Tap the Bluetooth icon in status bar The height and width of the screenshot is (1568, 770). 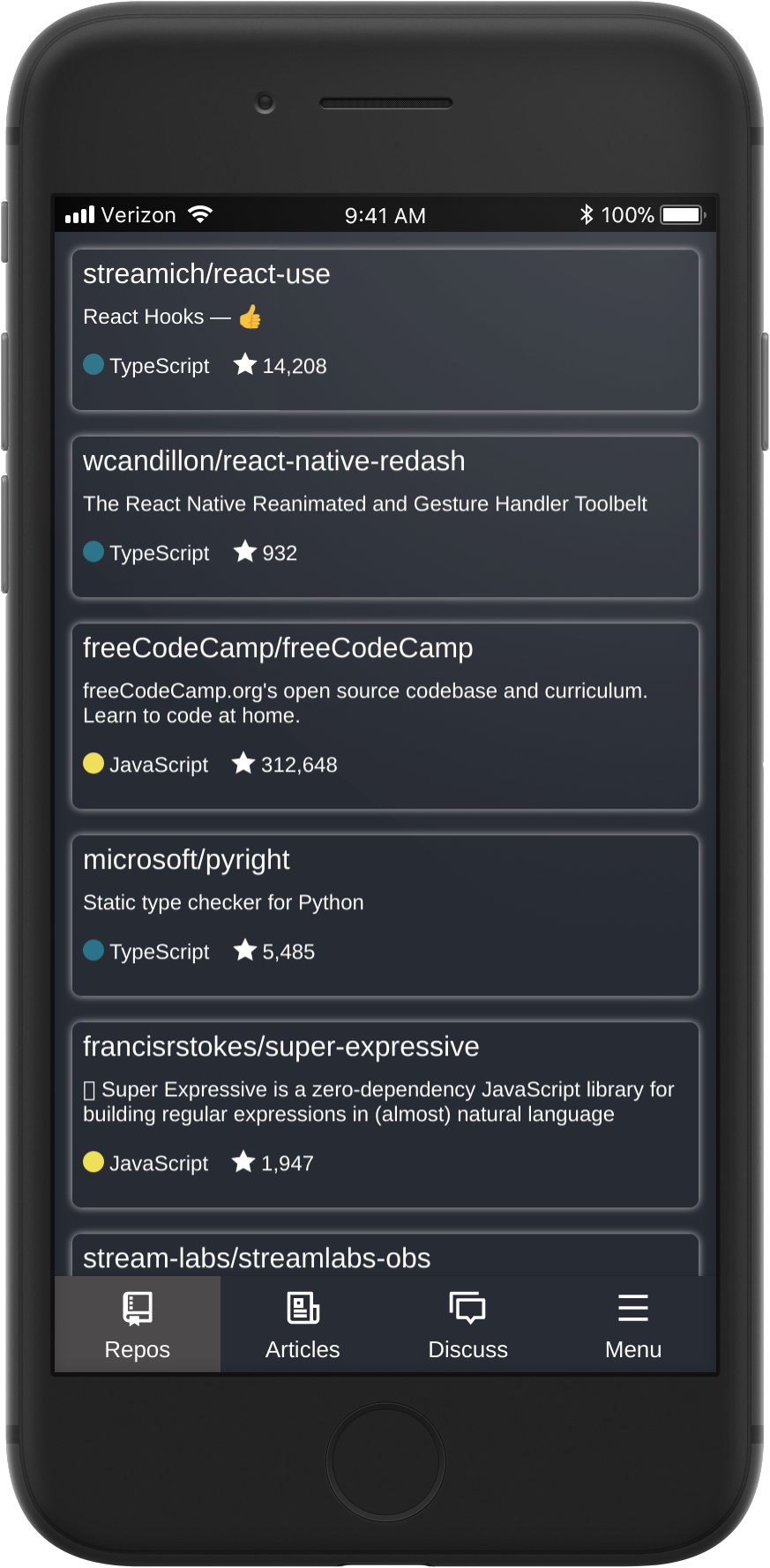[x=587, y=214]
